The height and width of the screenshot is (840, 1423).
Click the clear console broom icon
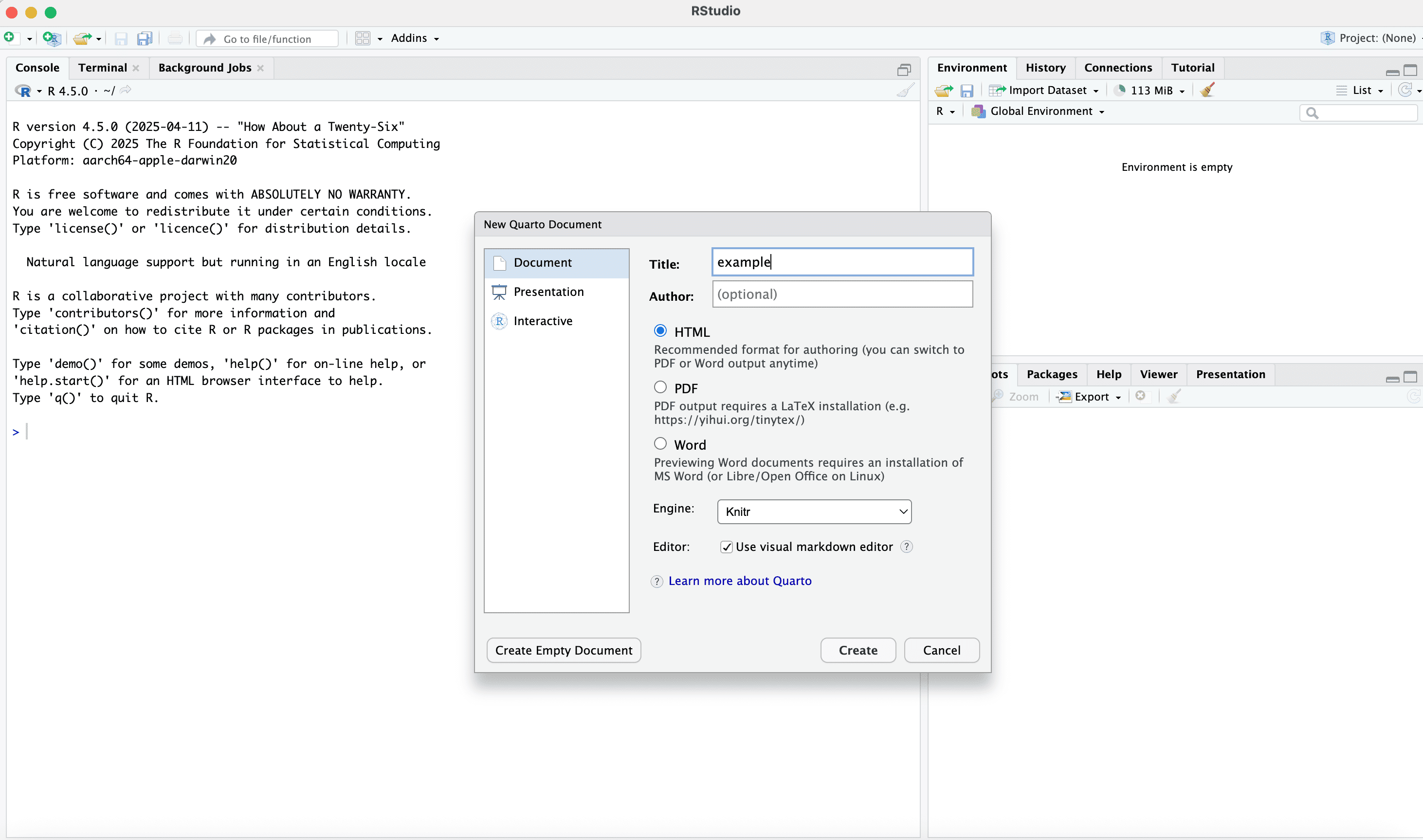tap(906, 91)
